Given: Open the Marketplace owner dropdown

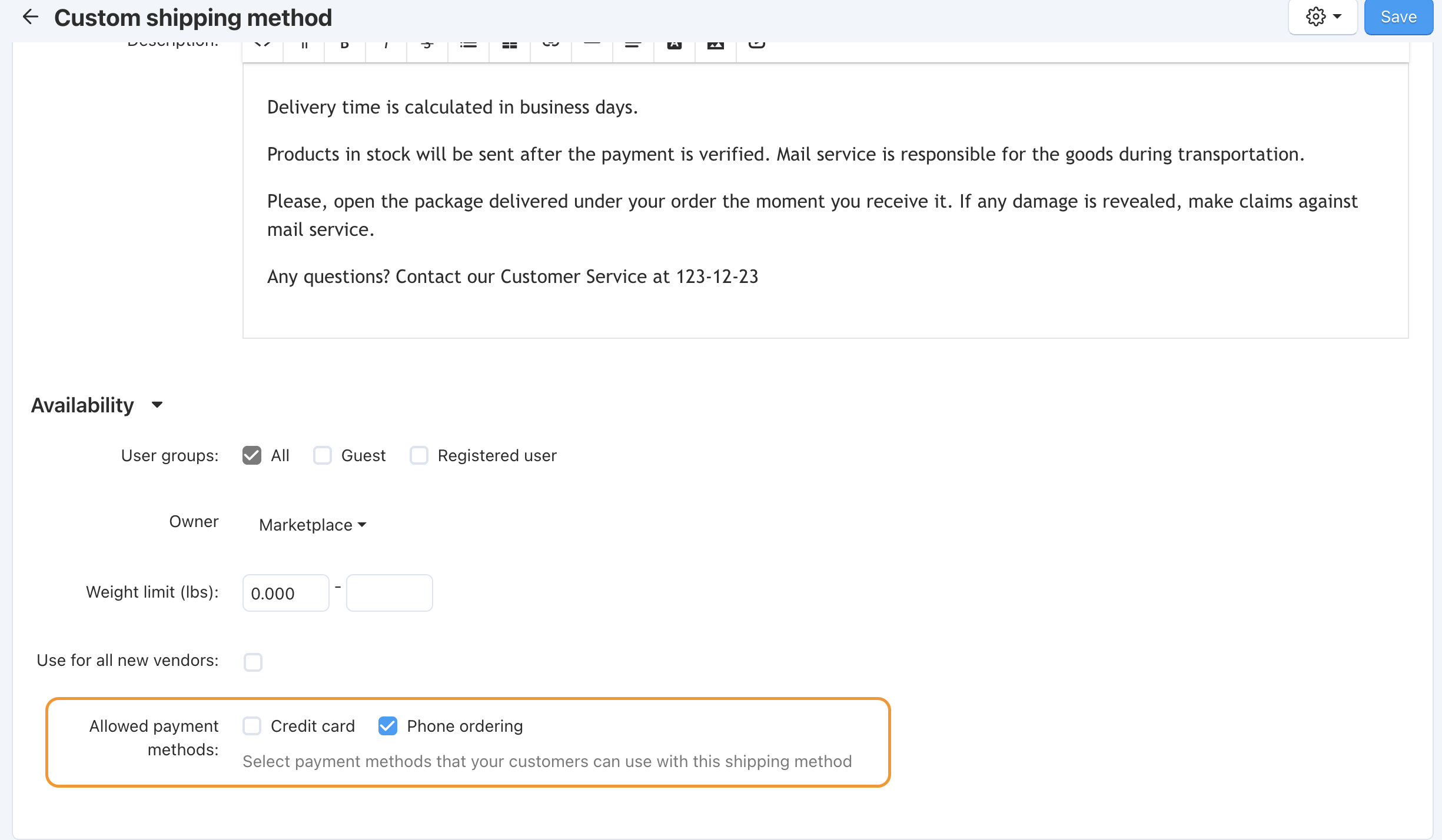Looking at the screenshot, I should [x=313, y=525].
